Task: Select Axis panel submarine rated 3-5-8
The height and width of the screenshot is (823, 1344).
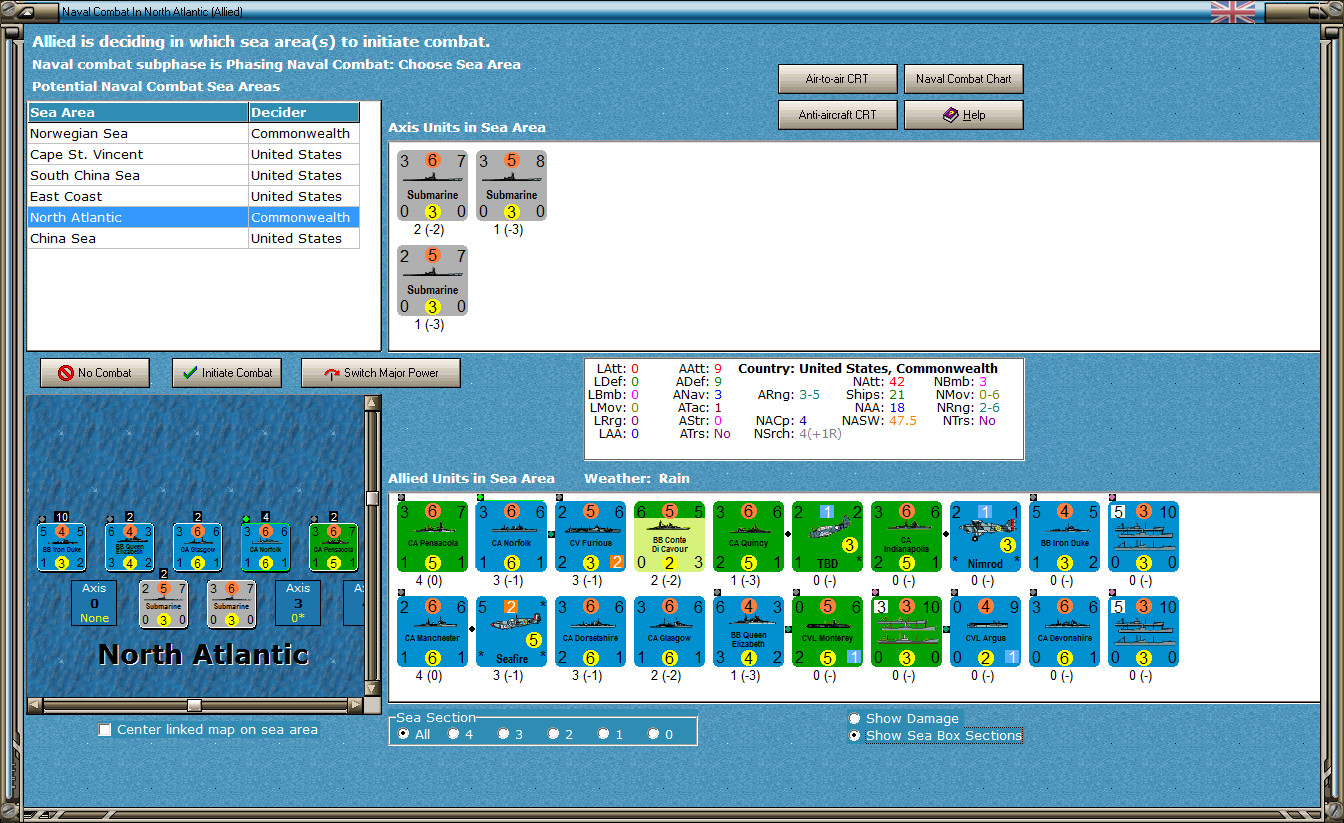Action: (511, 185)
